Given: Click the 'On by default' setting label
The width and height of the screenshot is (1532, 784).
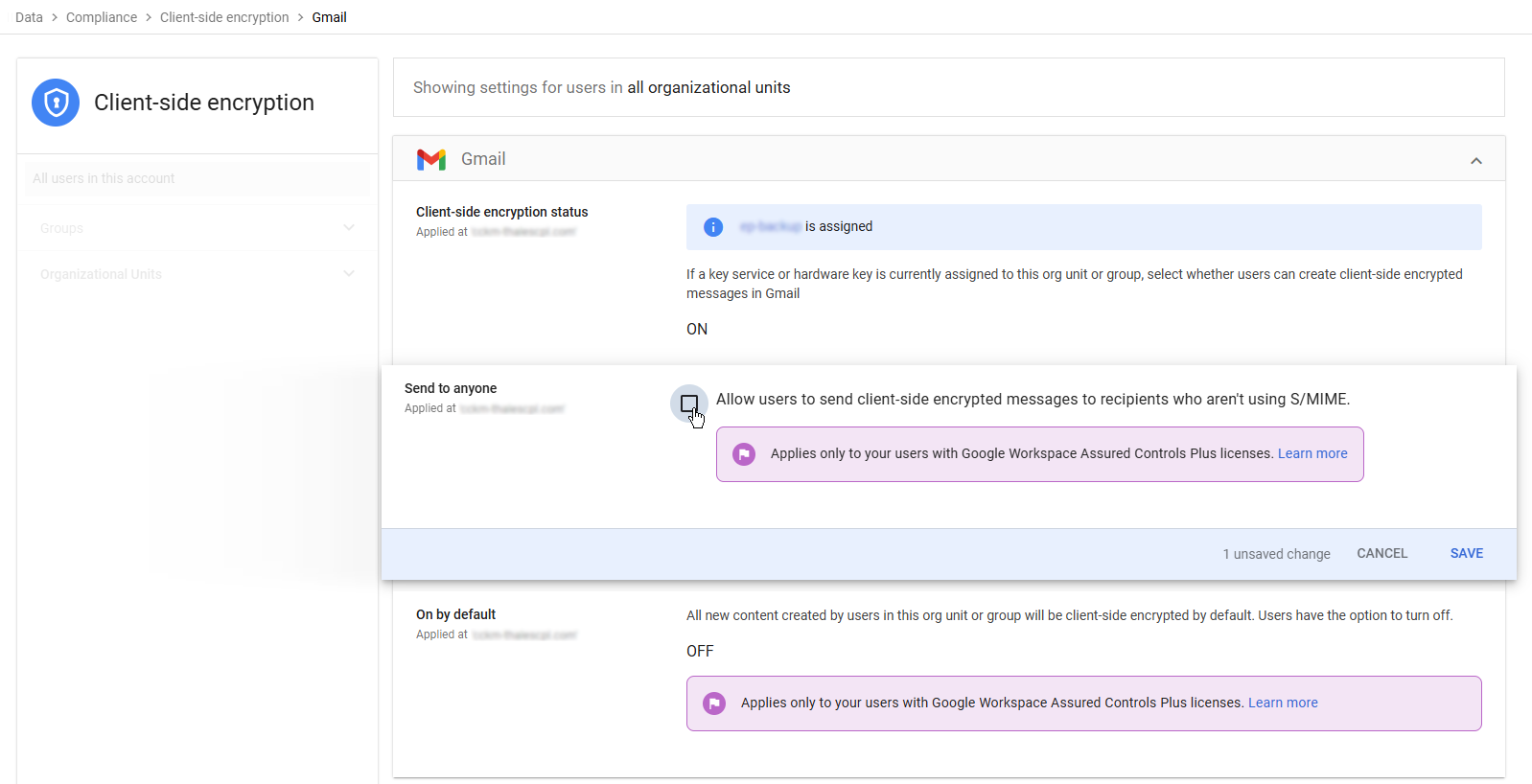Looking at the screenshot, I should (455, 614).
